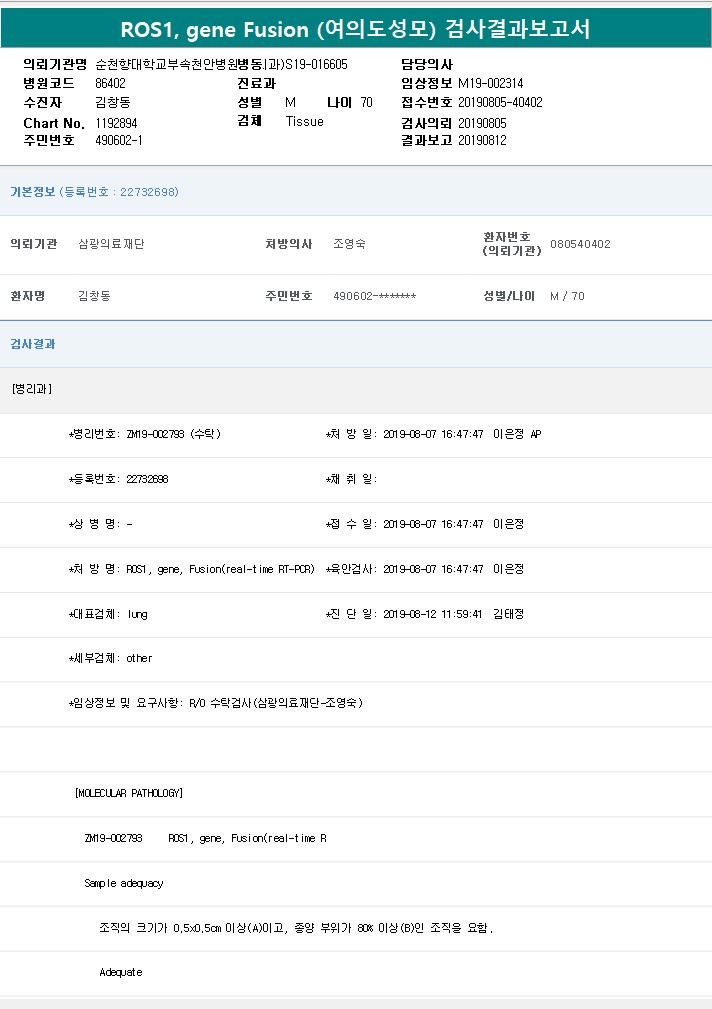Click the report title header banner
Image resolution: width=712 pixels, height=1009 pixels.
tap(355, 28)
